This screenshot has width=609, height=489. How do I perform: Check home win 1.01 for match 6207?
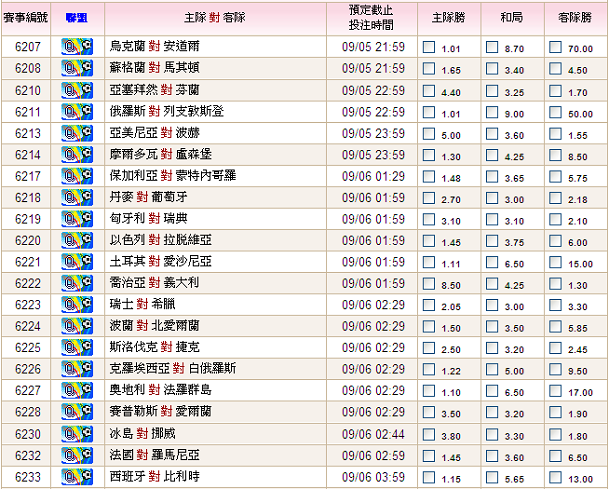[429, 47]
